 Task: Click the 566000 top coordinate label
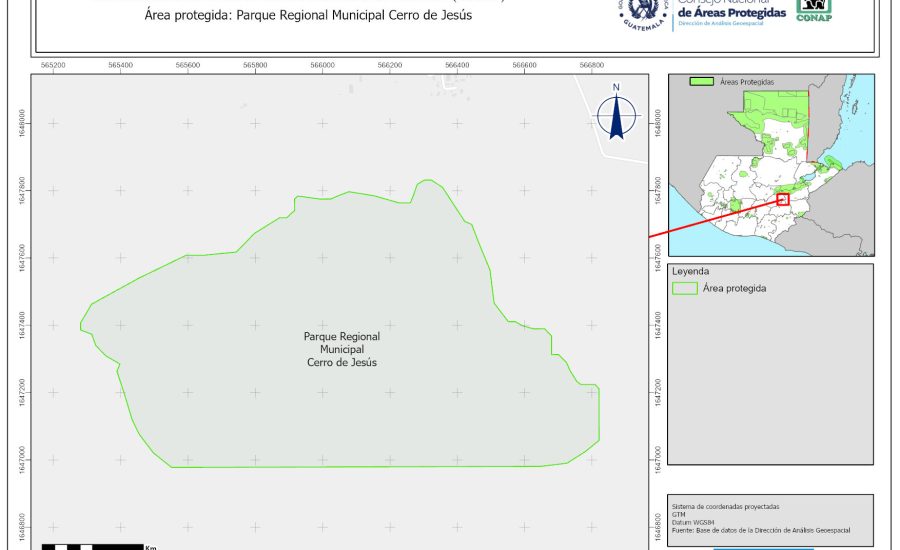click(322, 65)
